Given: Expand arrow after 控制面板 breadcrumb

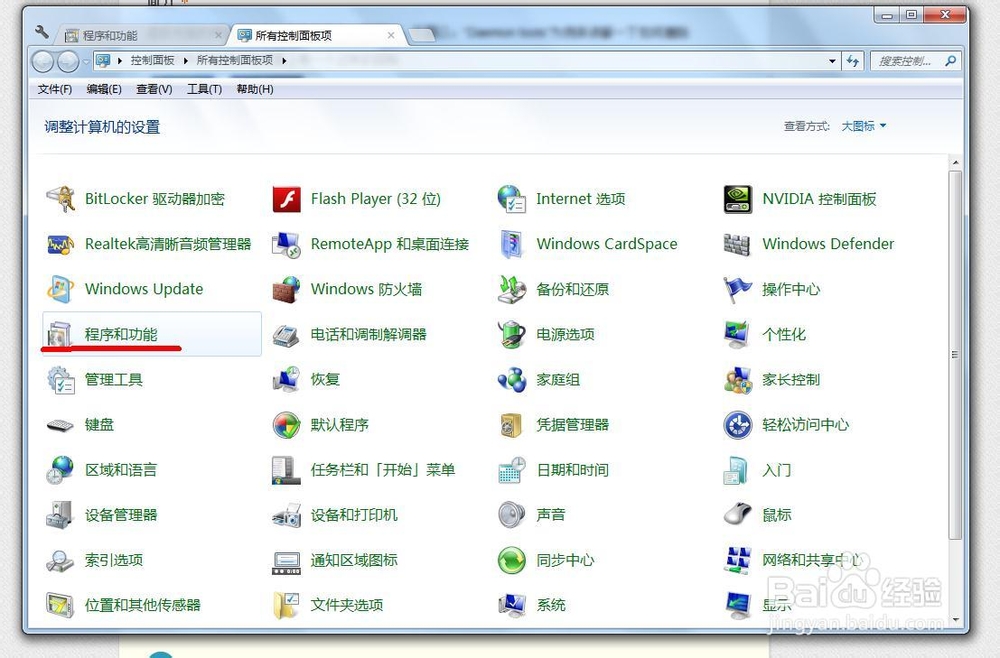Looking at the screenshot, I should click(185, 61).
